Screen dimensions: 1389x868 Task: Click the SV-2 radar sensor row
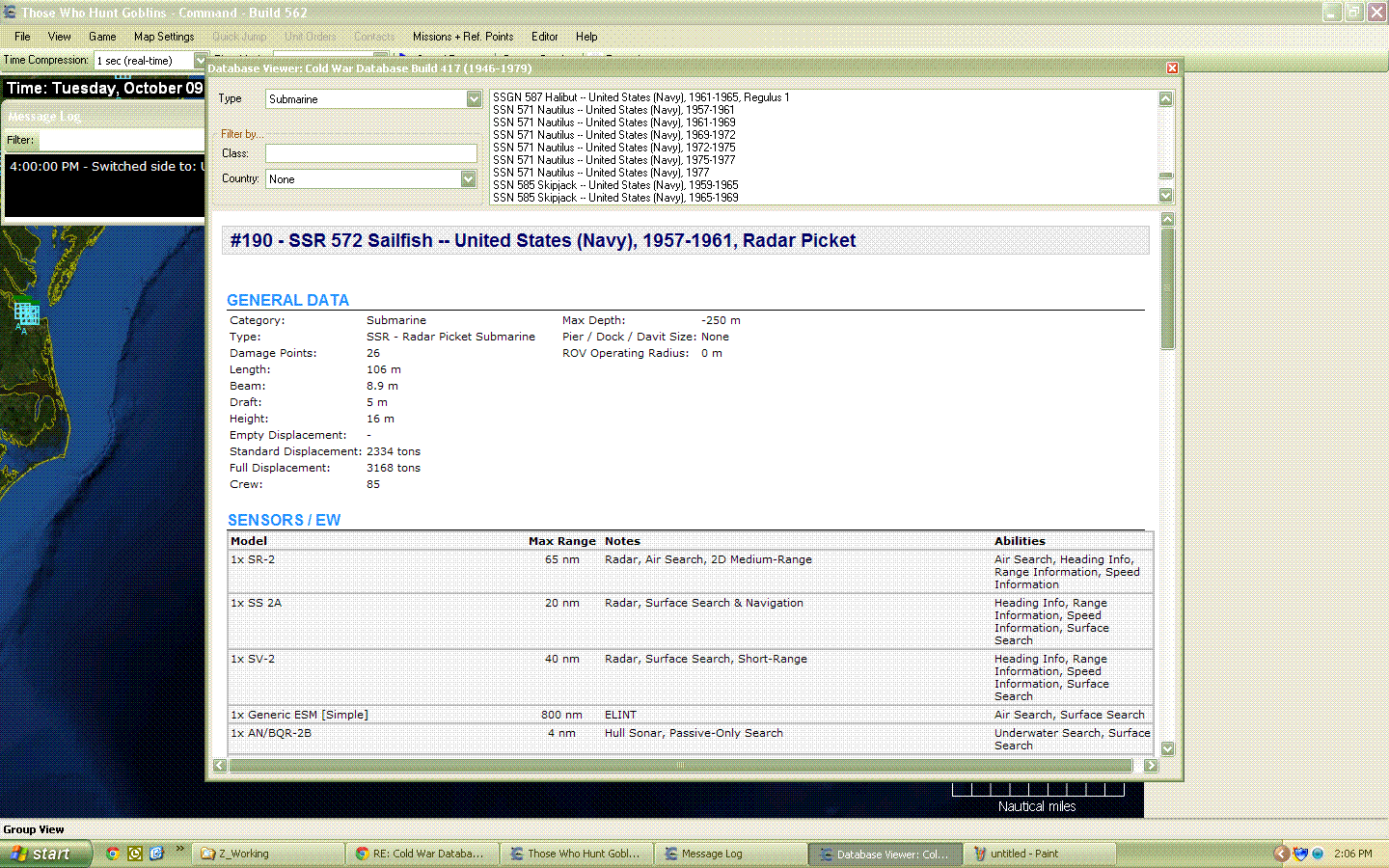click(691, 677)
